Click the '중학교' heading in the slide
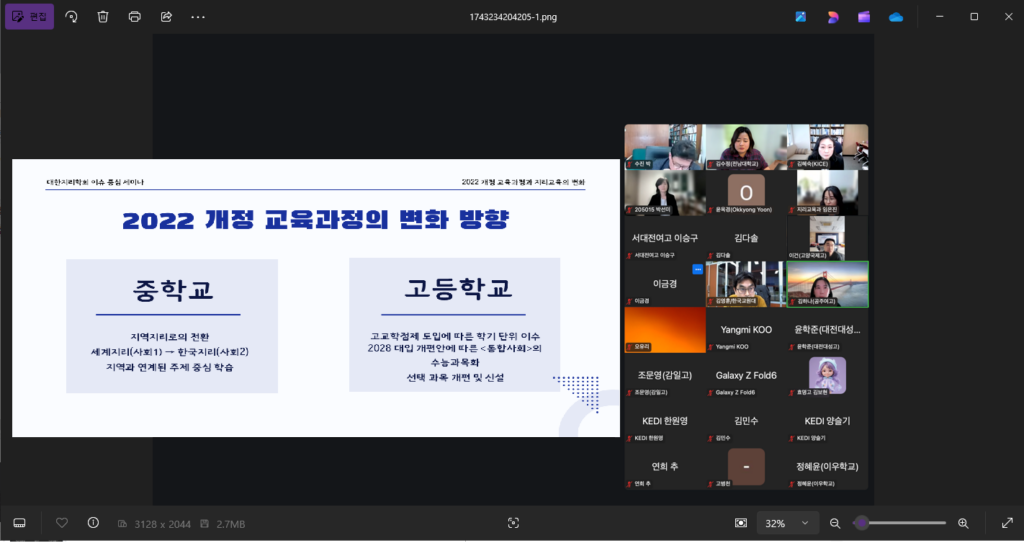The width and height of the screenshot is (1024, 543). (x=173, y=289)
